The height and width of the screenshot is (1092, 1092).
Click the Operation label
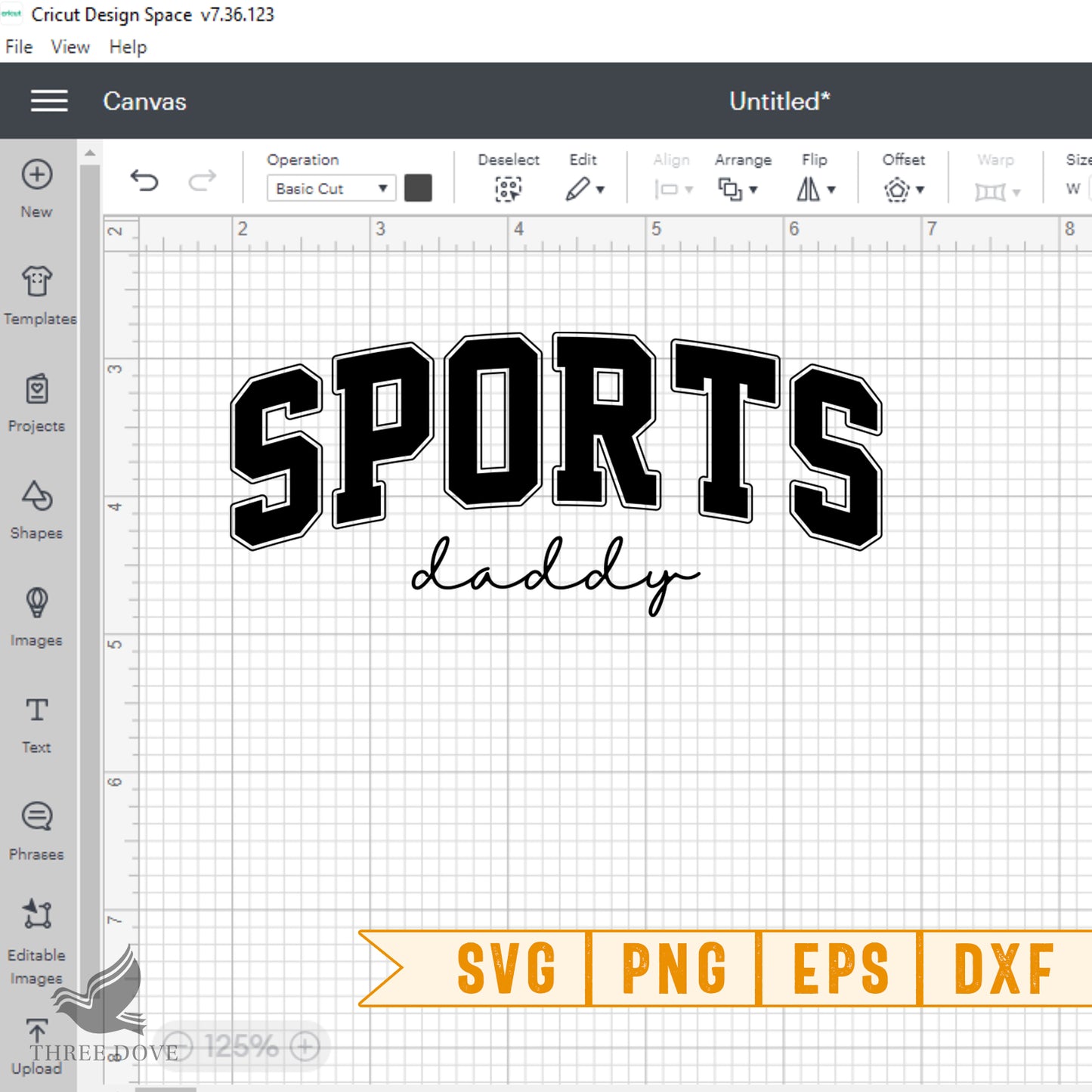click(302, 159)
